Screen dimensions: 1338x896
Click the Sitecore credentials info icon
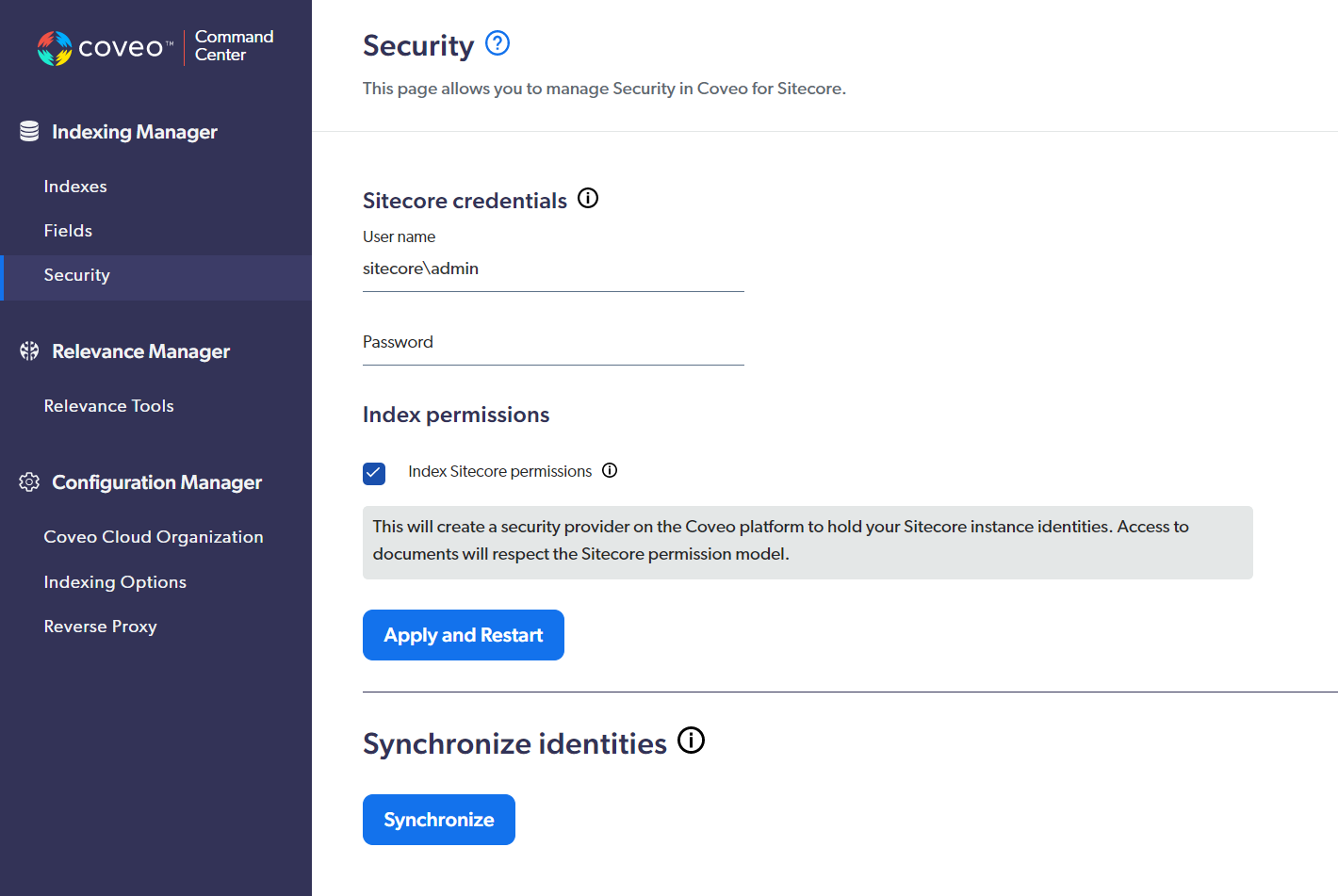(588, 198)
